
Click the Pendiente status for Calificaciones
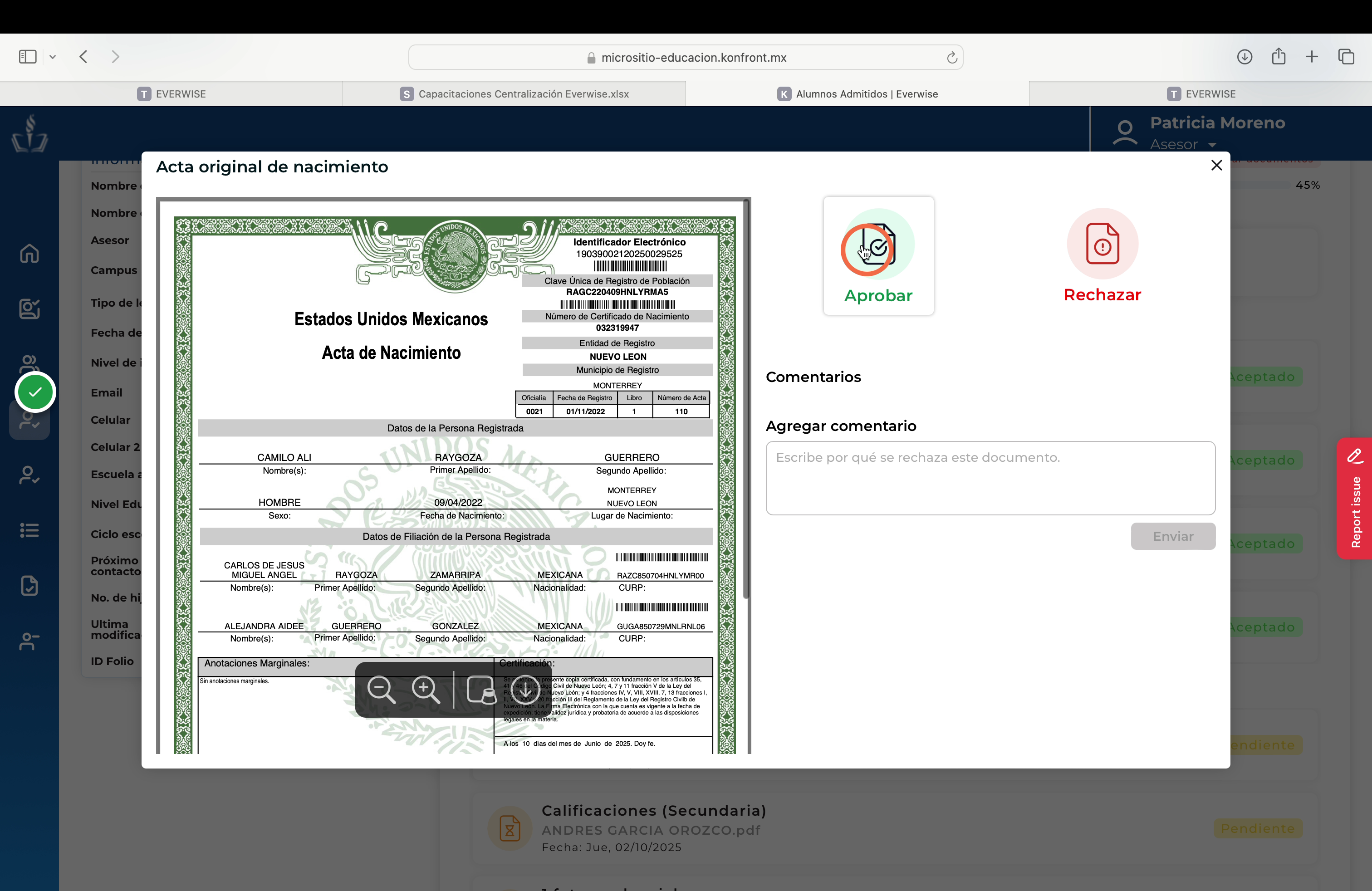(1258, 828)
